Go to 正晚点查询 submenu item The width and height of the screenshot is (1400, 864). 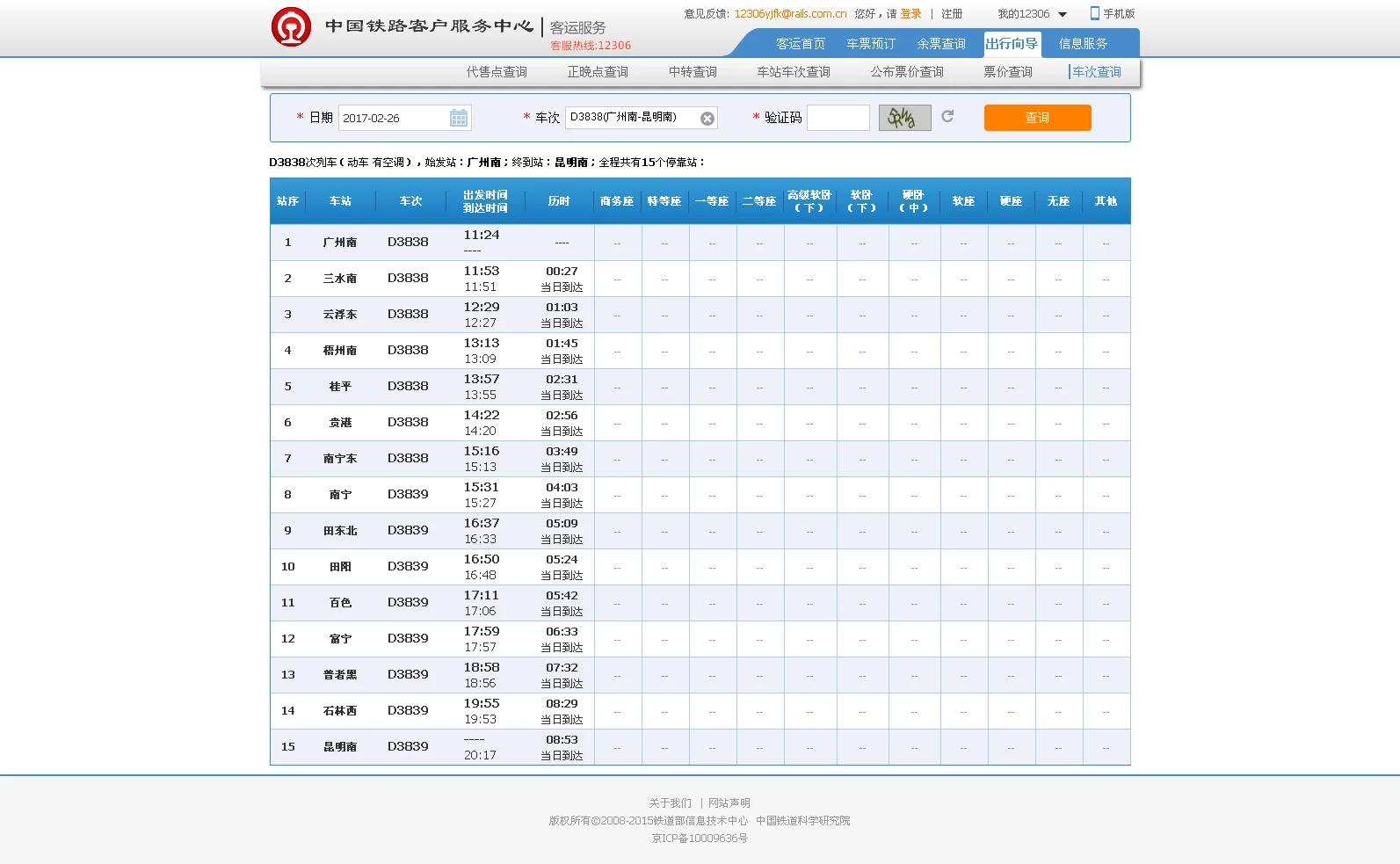pyautogui.click(x=598, y=72)
